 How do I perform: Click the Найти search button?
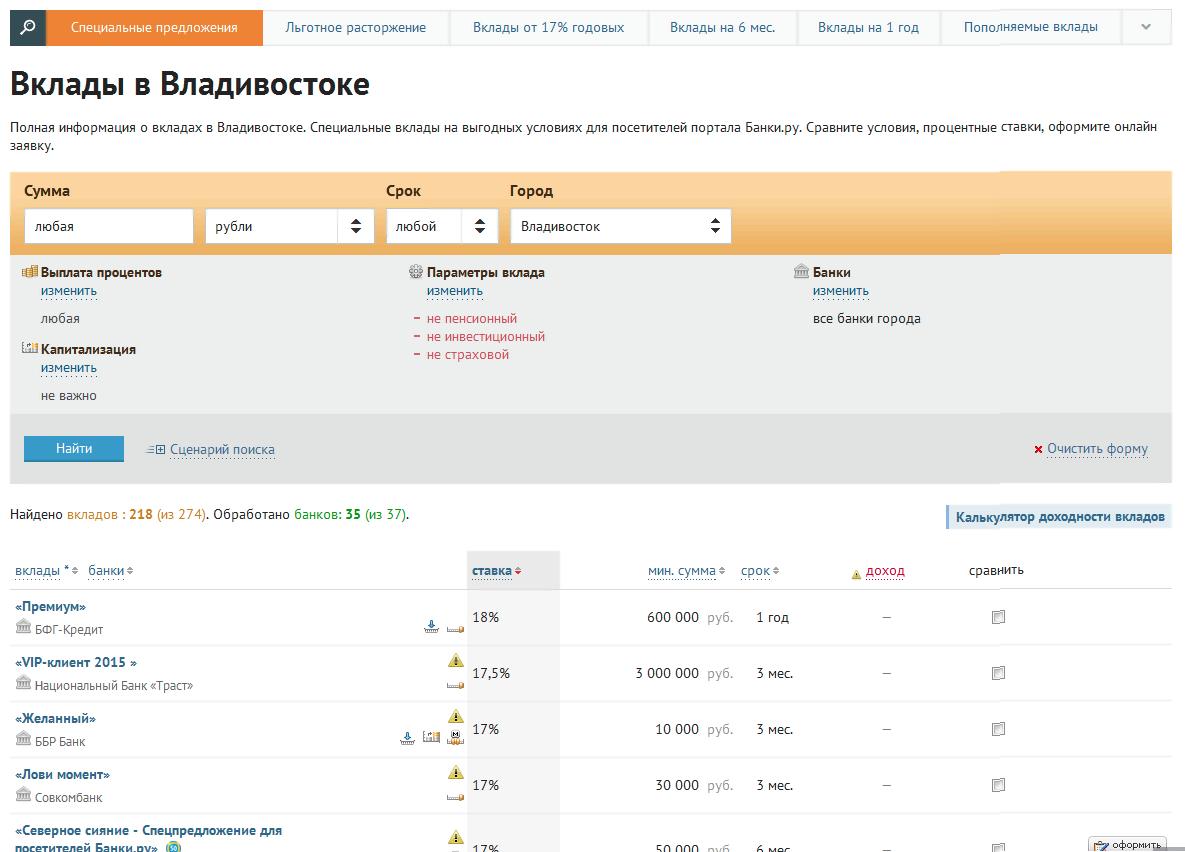click(x=74, y=448)
